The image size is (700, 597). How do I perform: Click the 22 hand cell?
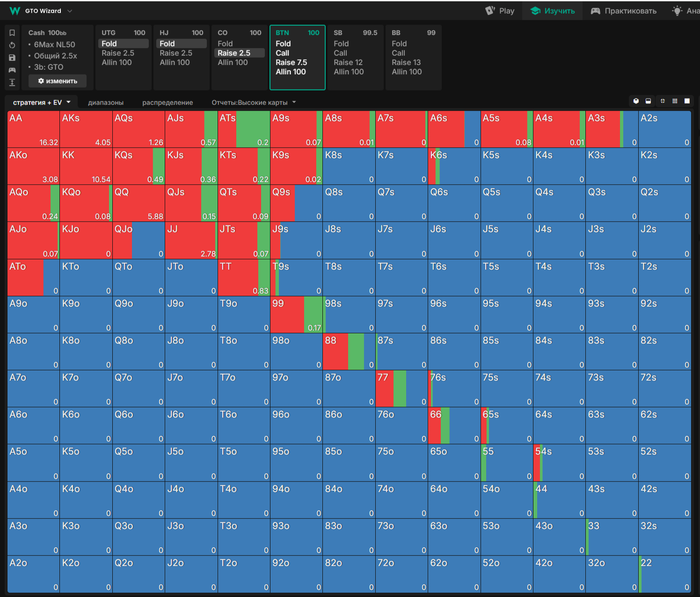pyautogui.click(x=665, y=574)
